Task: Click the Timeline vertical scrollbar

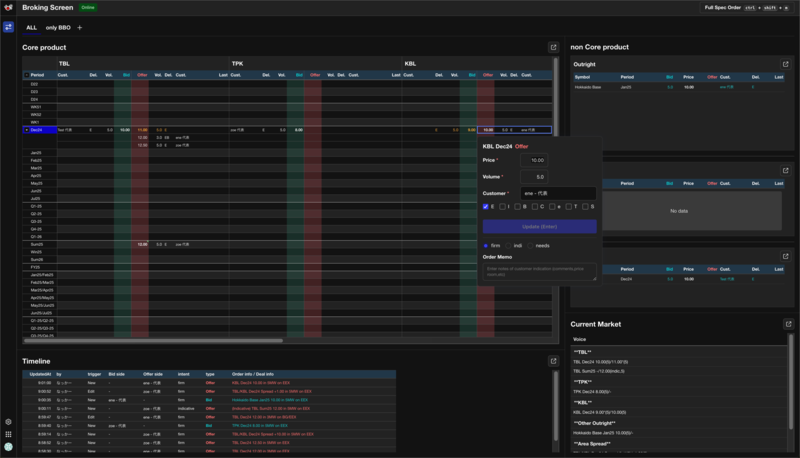Action: tap(556, 405)
